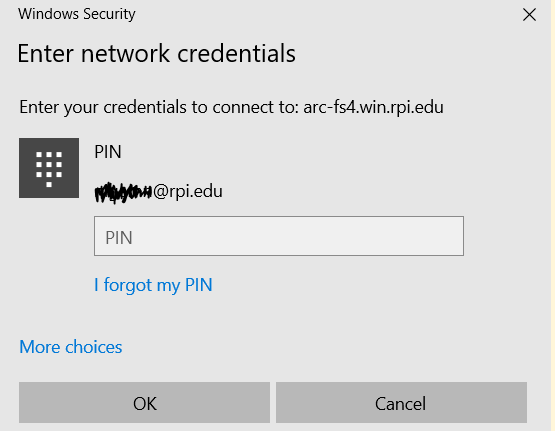Click the blacked-out username scribble

click(x=124, y=193)
